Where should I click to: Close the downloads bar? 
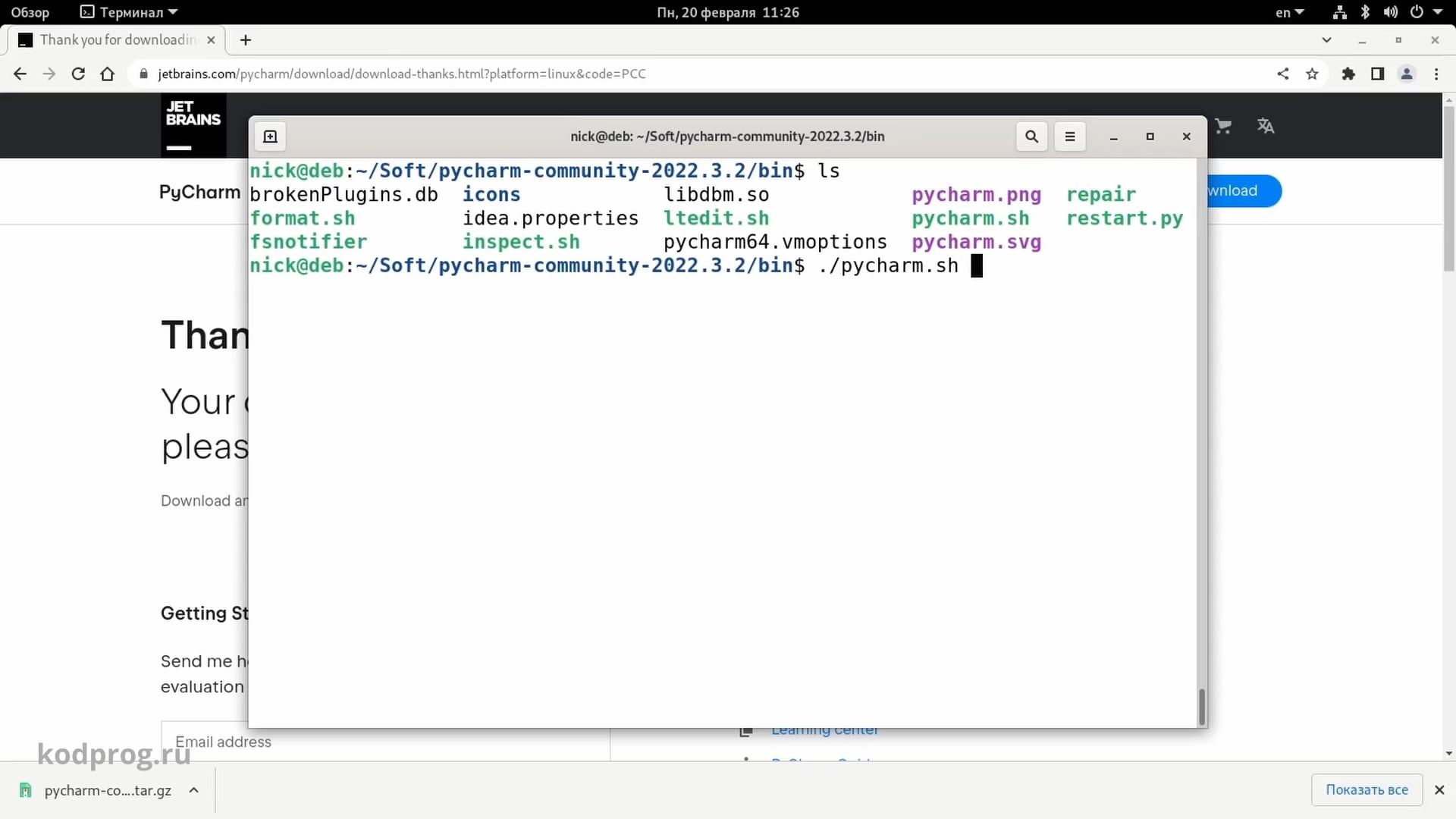[1439, 790]
